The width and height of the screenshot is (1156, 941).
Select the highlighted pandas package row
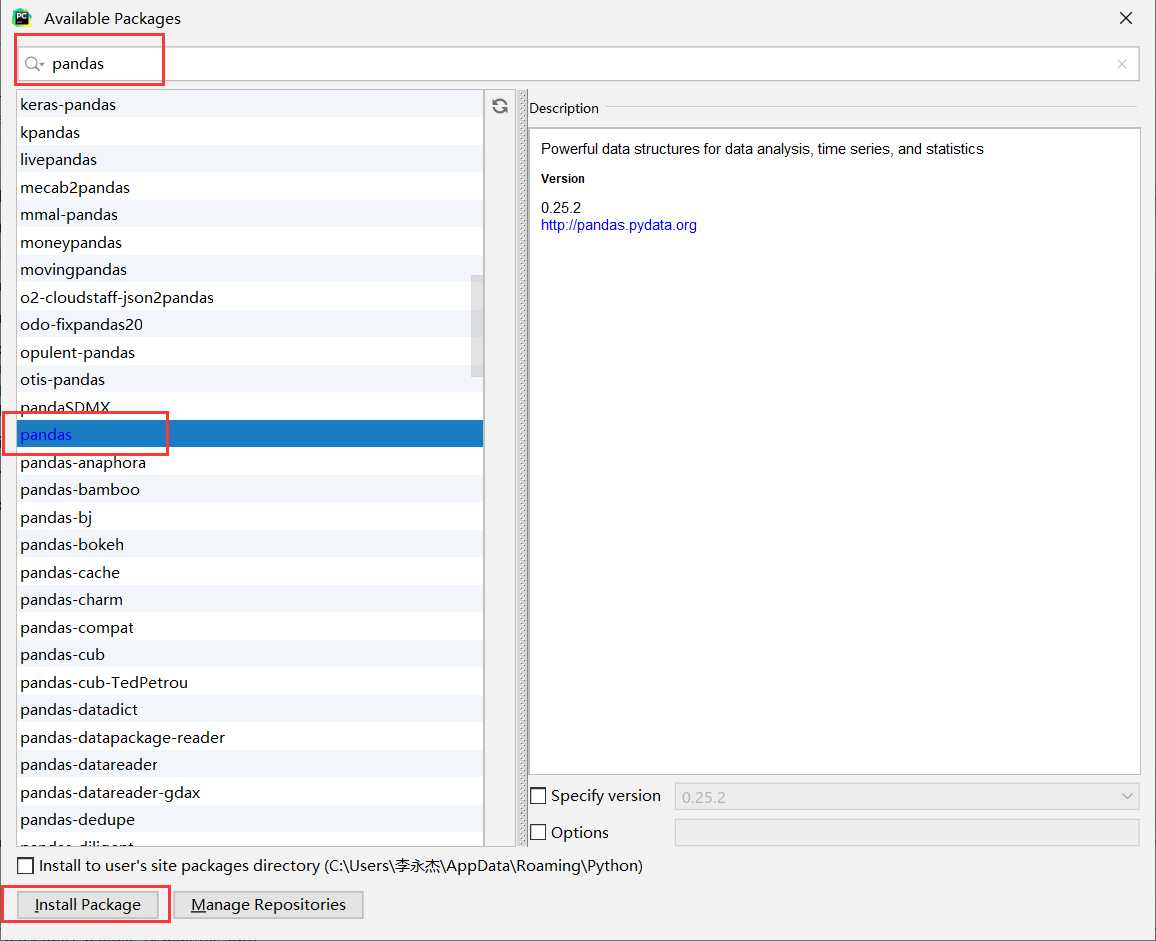(x=250, y=434)
